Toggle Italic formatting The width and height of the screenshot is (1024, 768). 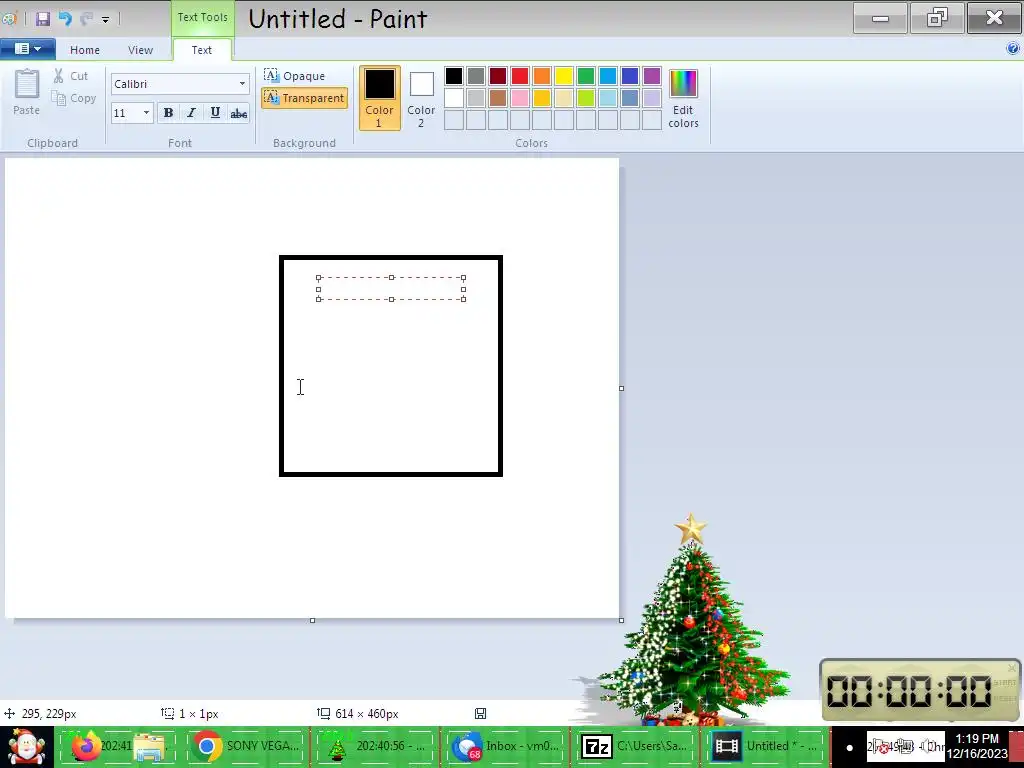[x=191, y=113]
